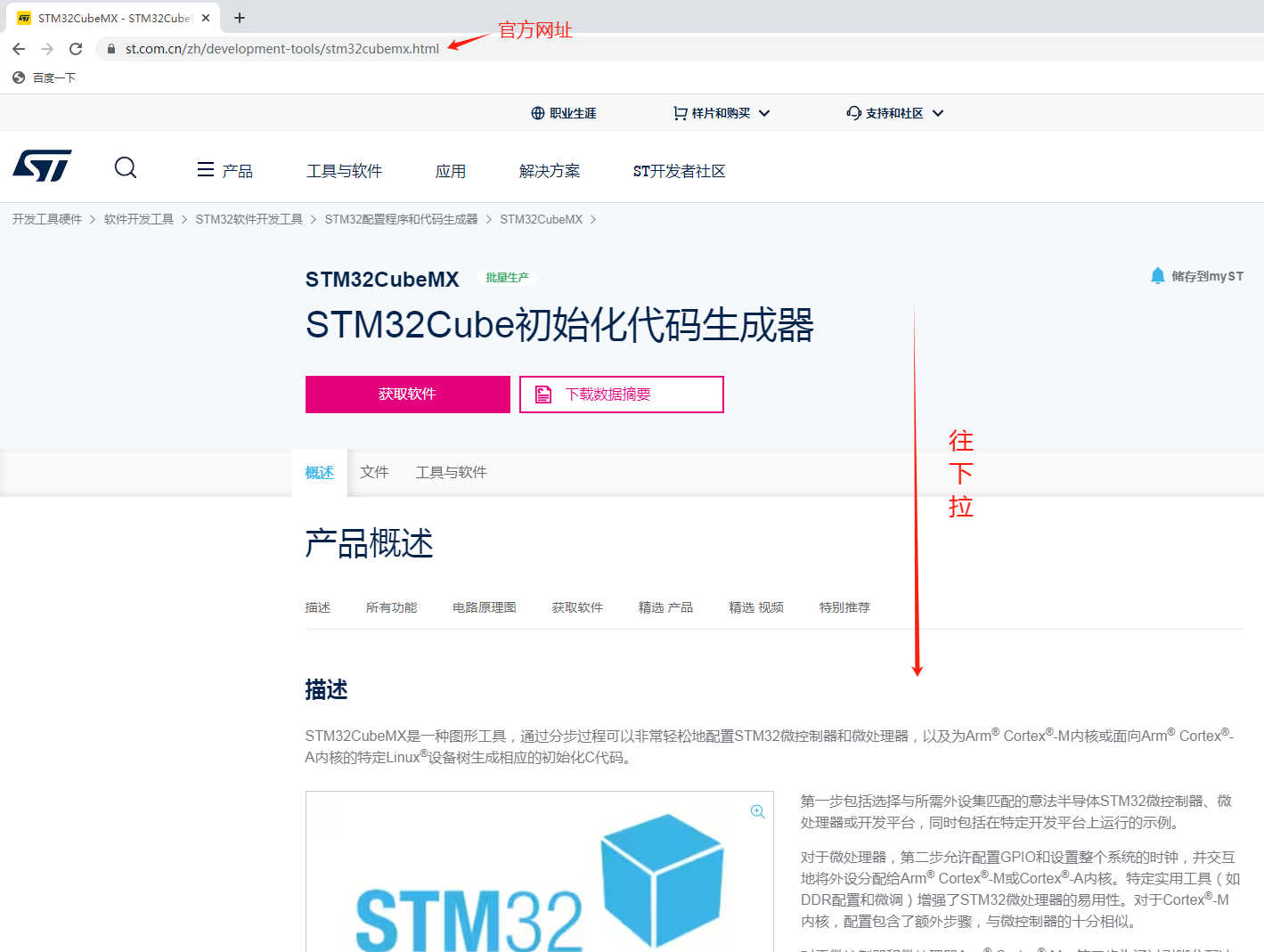Image resolution: width=1264 pixels, height=952 pixels.
Task: Click the STM32CubeMX product title
Action: [382, 280]
